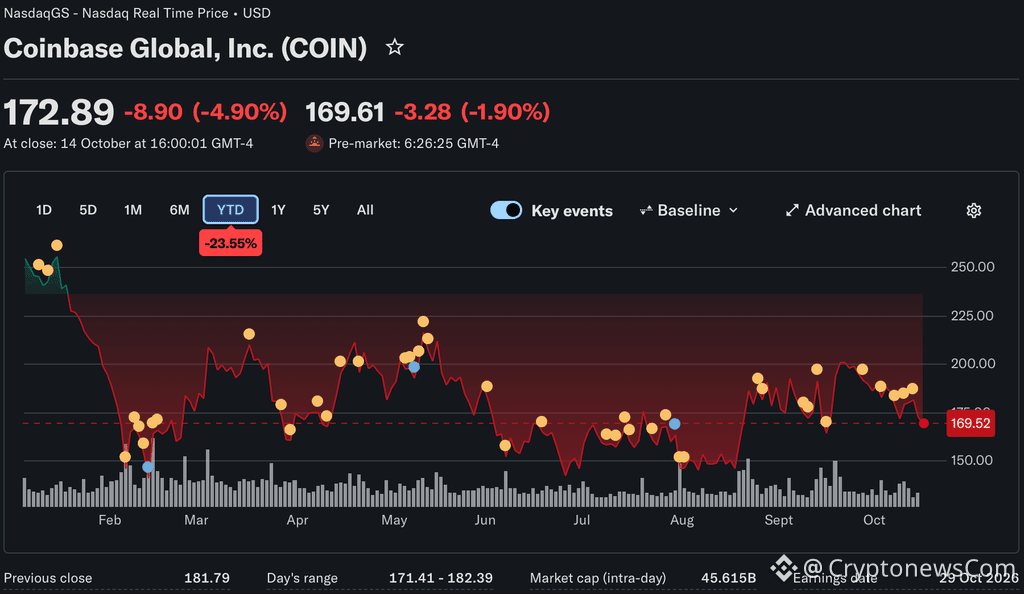Image resolution: width=1024 pixels, height=594 pixels.
Task: Choose the 1Y range tab
Action: [x=278, y=210]
